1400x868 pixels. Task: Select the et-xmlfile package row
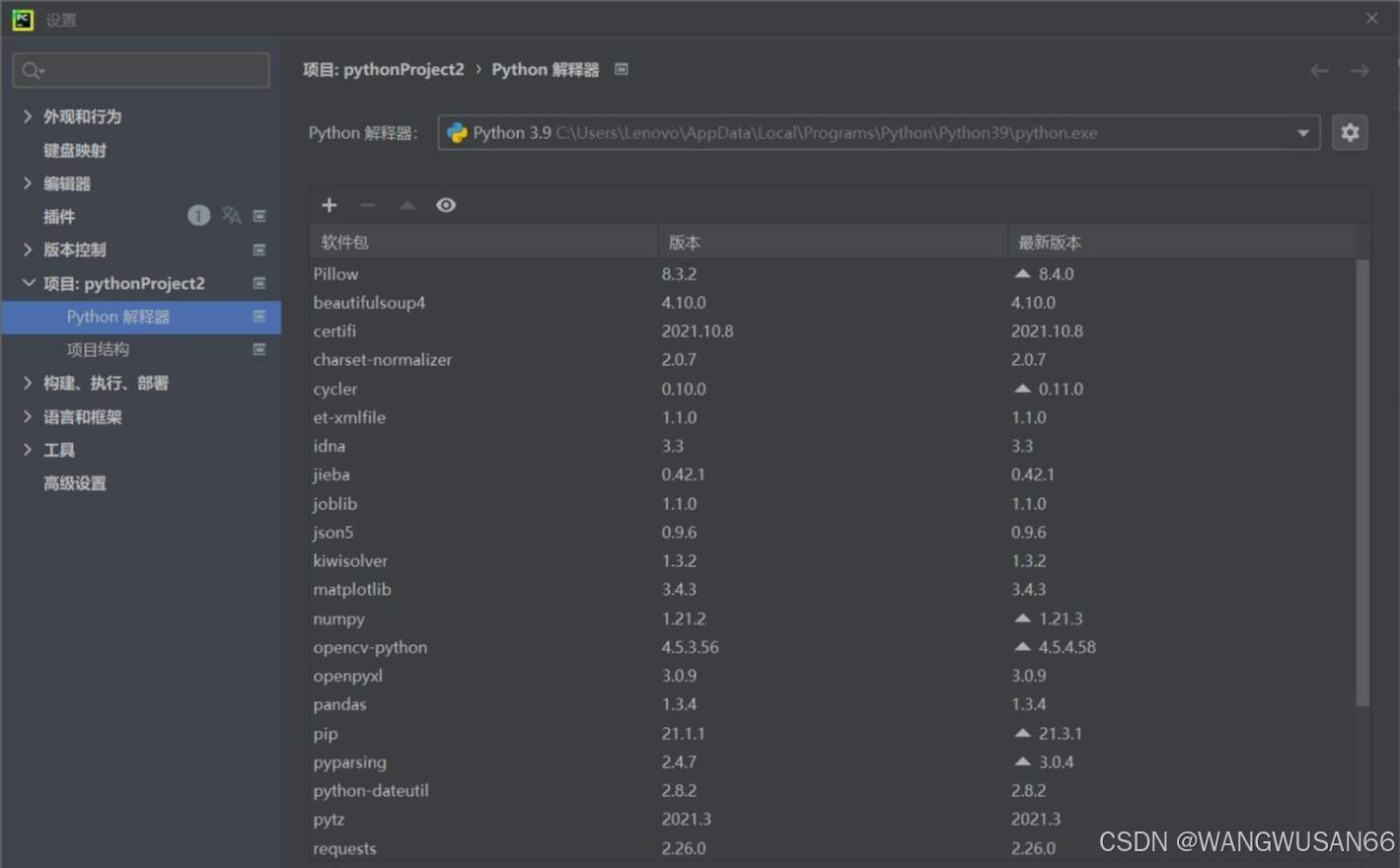pos(833,417)
